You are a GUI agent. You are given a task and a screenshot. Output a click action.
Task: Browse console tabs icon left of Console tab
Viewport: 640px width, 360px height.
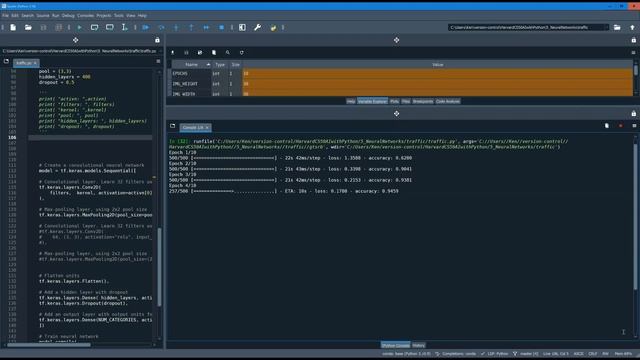click(x=173, y=126)
